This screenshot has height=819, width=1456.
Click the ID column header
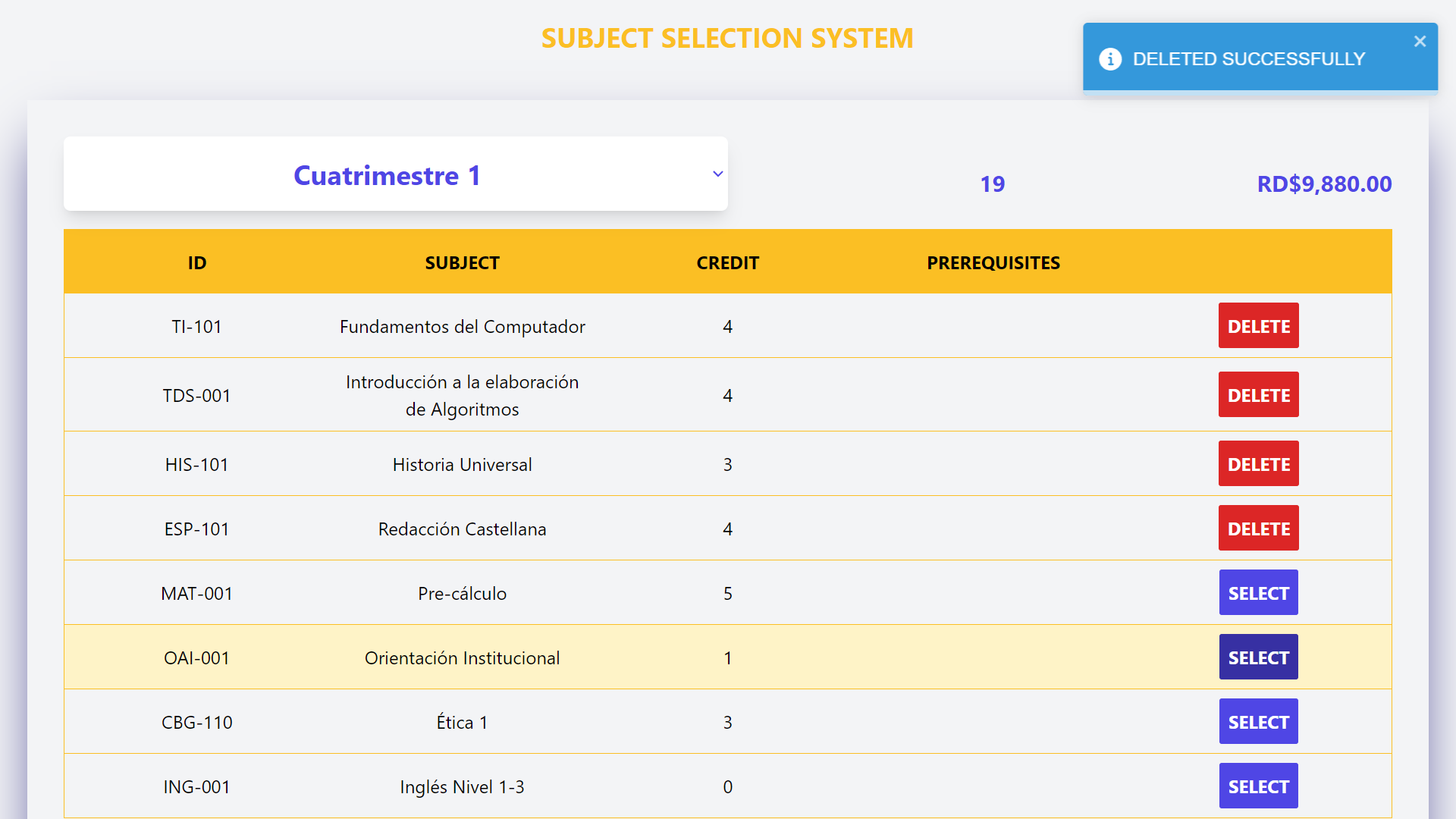[x=197, y=262]
